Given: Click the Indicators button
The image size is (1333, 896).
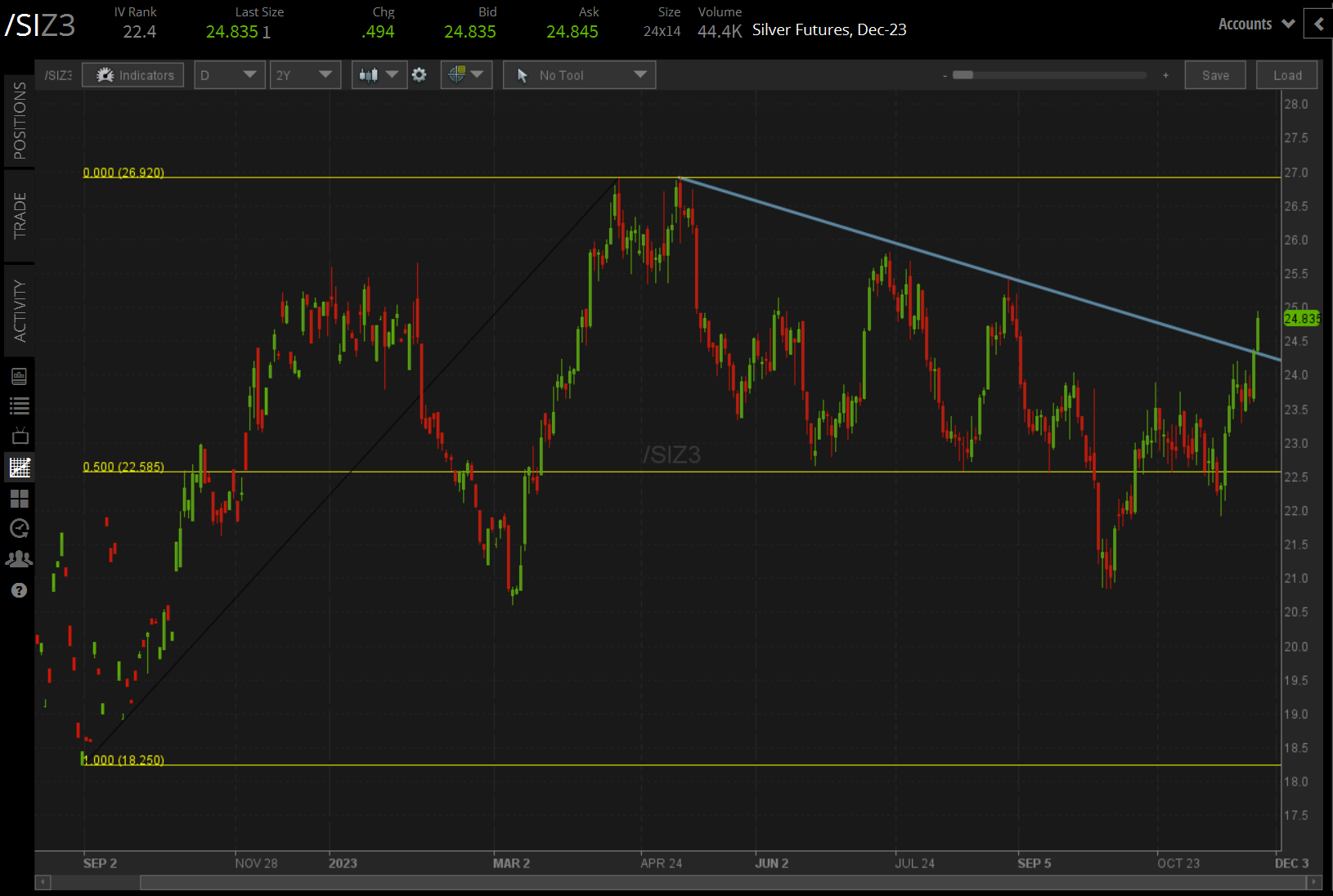Looking at the screenshot, I should point(133,75).
